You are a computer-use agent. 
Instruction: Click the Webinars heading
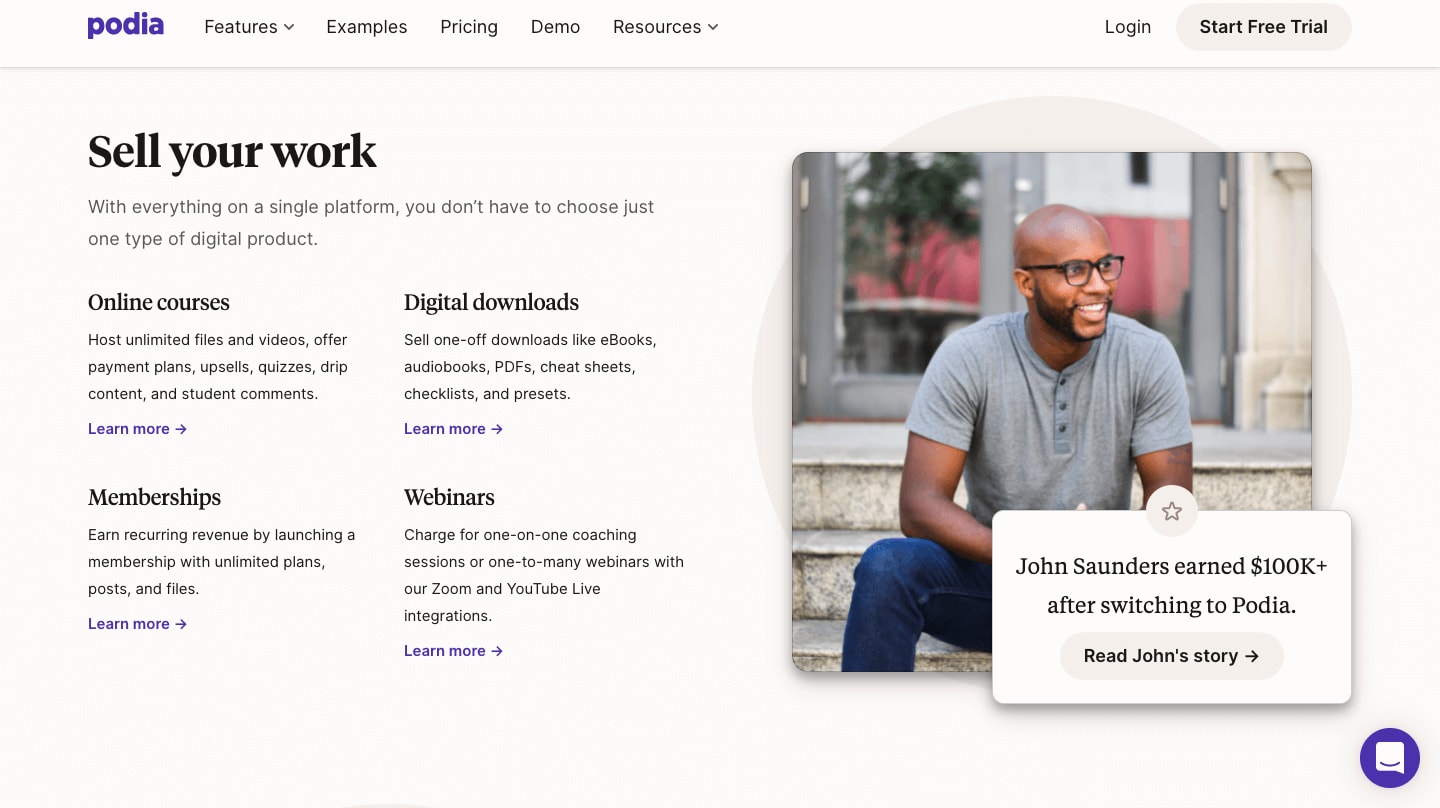click(x=449, y=497)
